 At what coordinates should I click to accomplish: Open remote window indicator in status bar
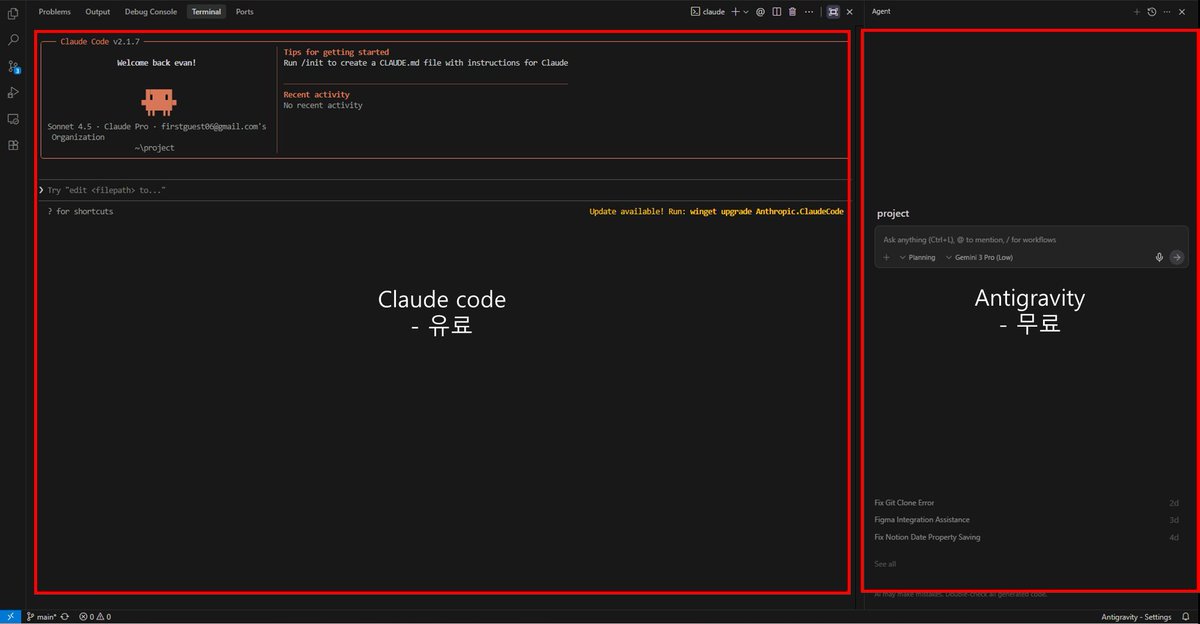9,617
